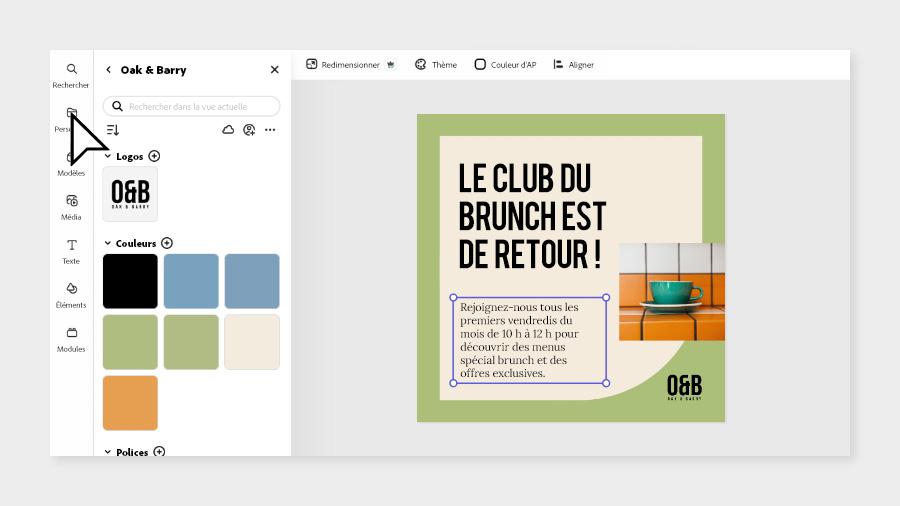
Task: Click the Oak & Barry panel title
Action: (x=153, y=69)
